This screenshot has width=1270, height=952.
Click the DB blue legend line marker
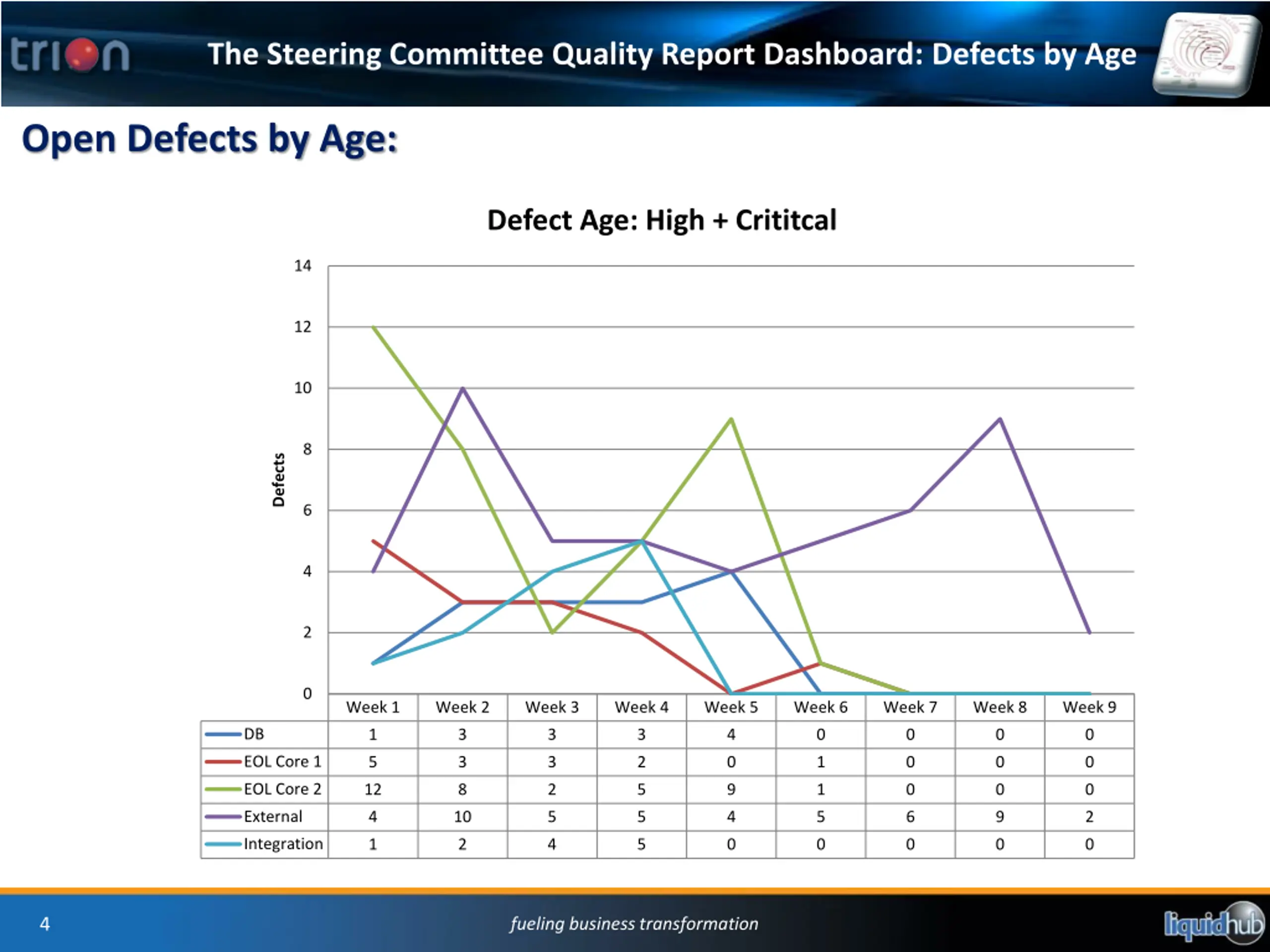[223, 734]
